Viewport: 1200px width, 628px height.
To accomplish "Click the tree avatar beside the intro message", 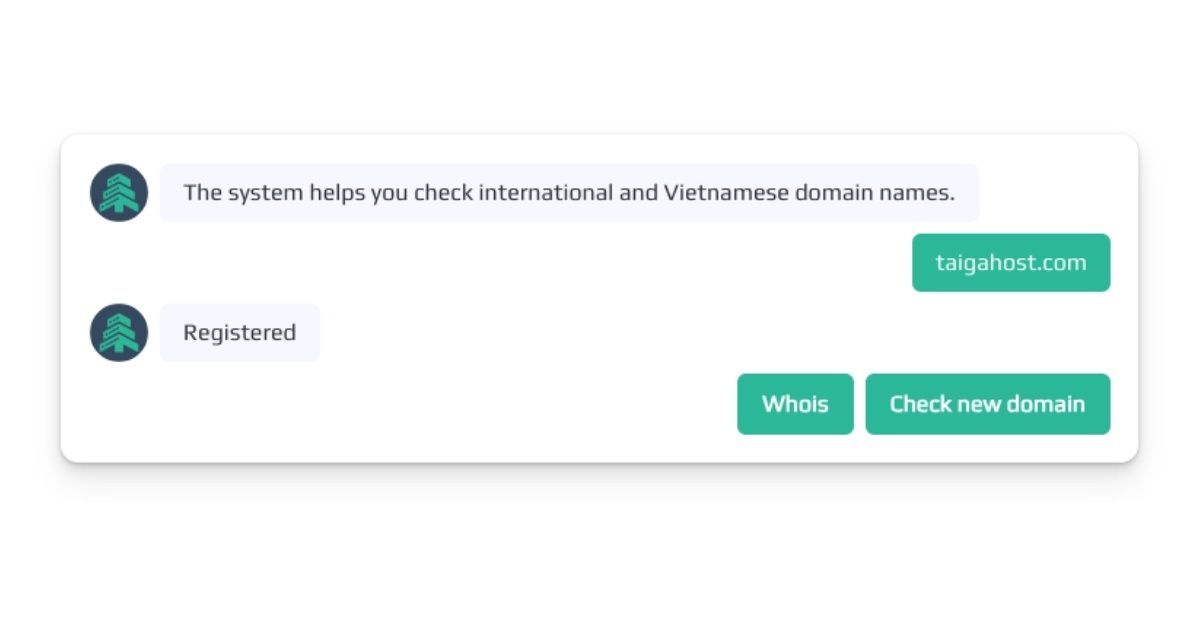I will (x=119, y=193).
